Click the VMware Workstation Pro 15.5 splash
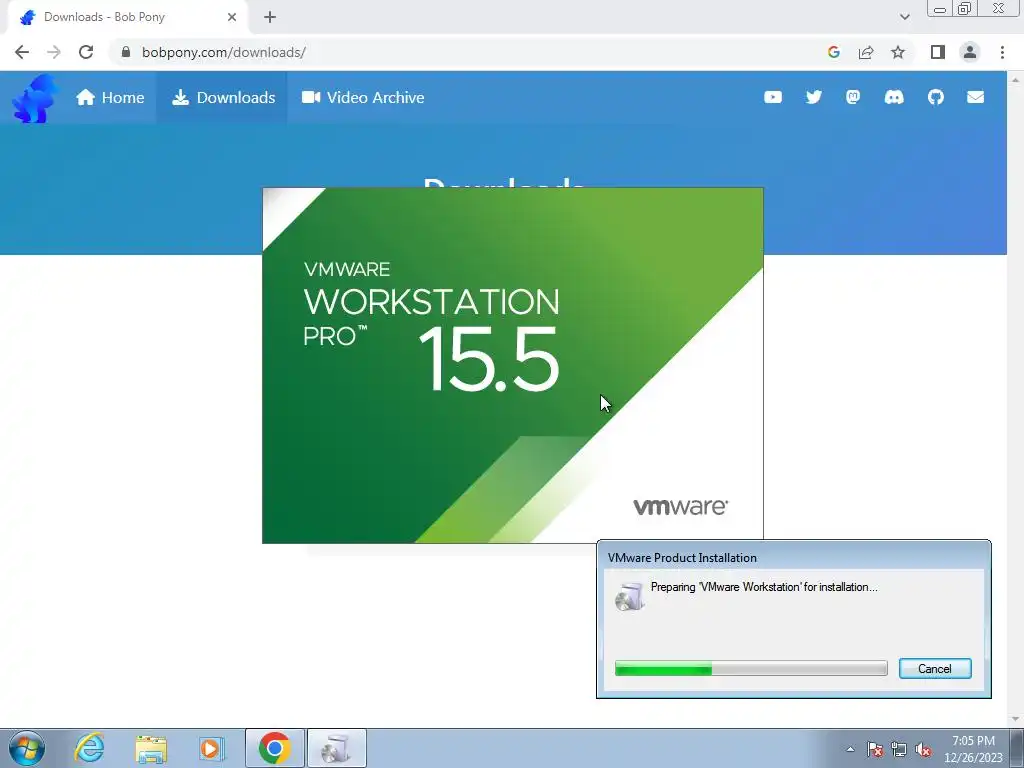Screen dimensions: 1024x768 513,365
